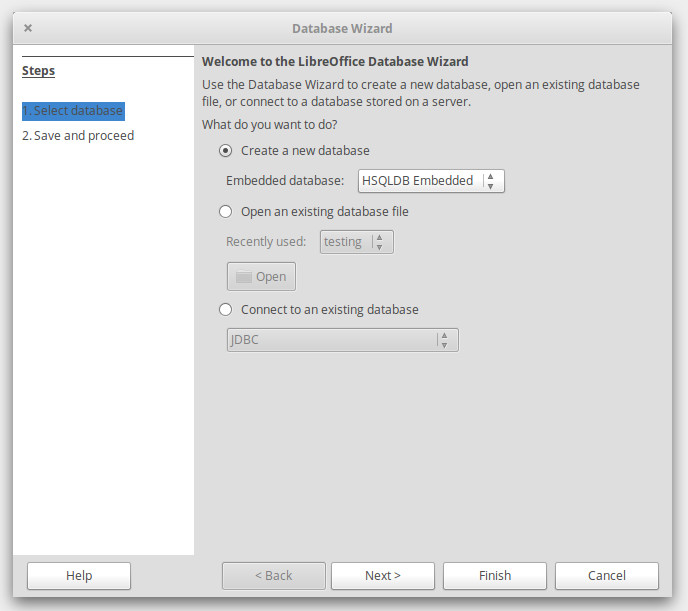
Task: Close the Database Wizard window
Action: pos(28,28)
